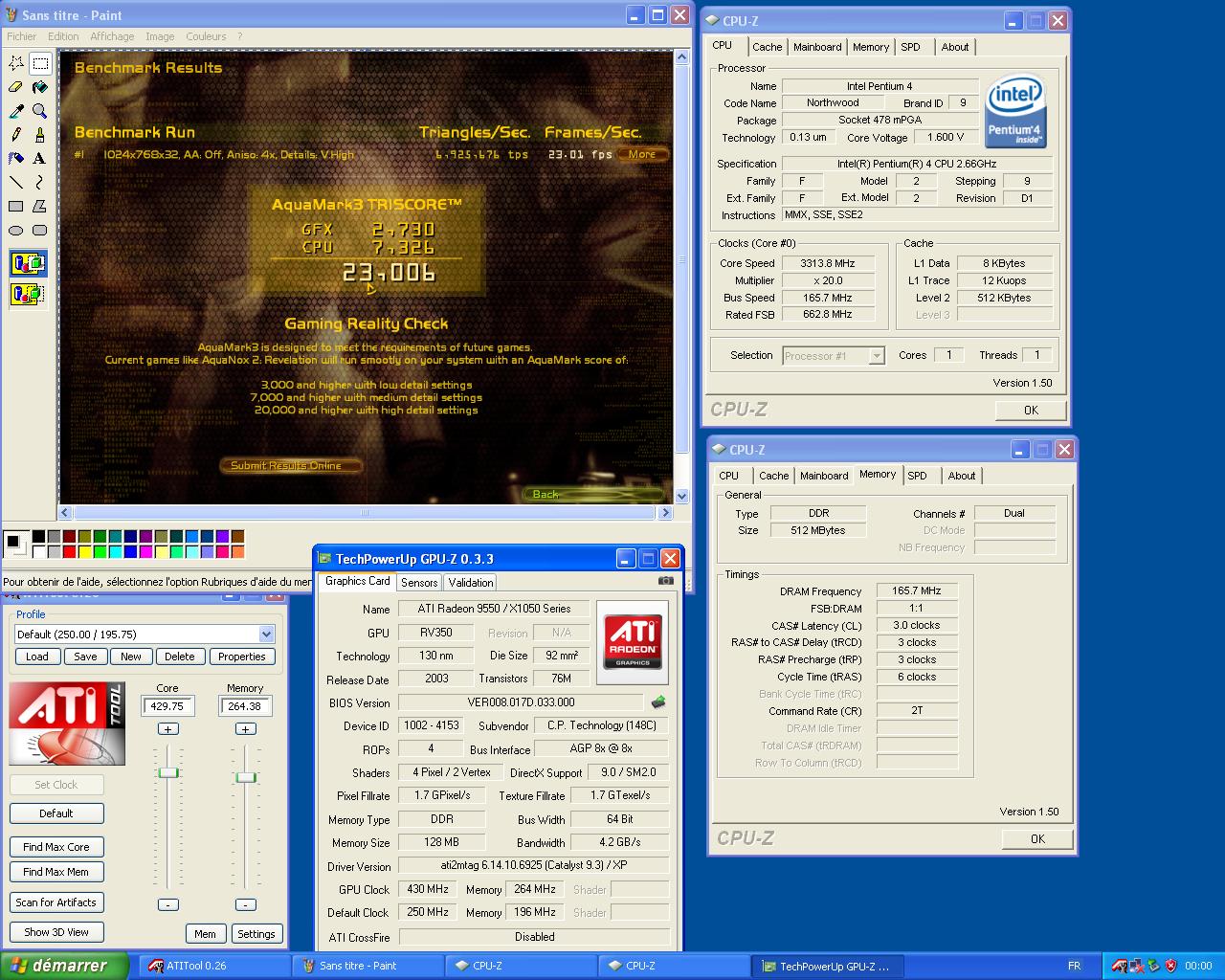
Task: Click the Core clock value field
Action: point(168,706)
